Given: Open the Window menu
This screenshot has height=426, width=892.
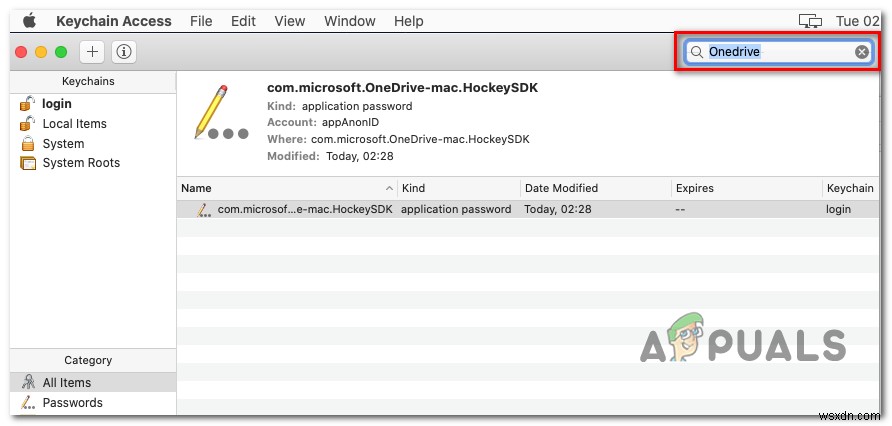Looking at the screenshot, I should click(350, 21).
